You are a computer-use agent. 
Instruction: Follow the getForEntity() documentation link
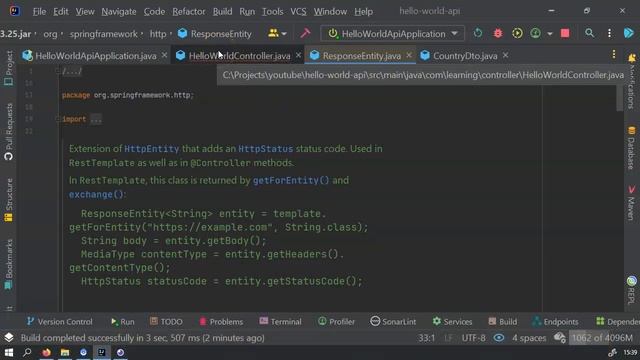(x=291, y=180)
